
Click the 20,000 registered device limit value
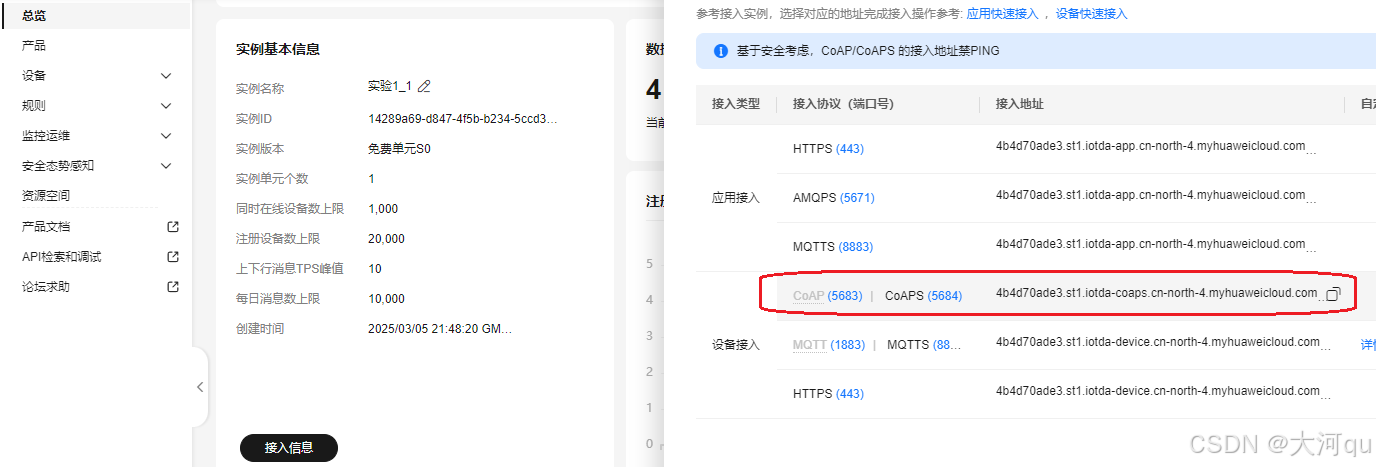pos(387,239)
